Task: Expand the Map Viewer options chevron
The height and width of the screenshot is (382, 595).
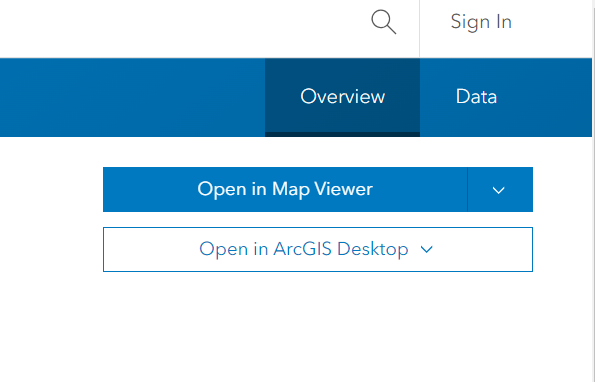Action: coord(500,189)
